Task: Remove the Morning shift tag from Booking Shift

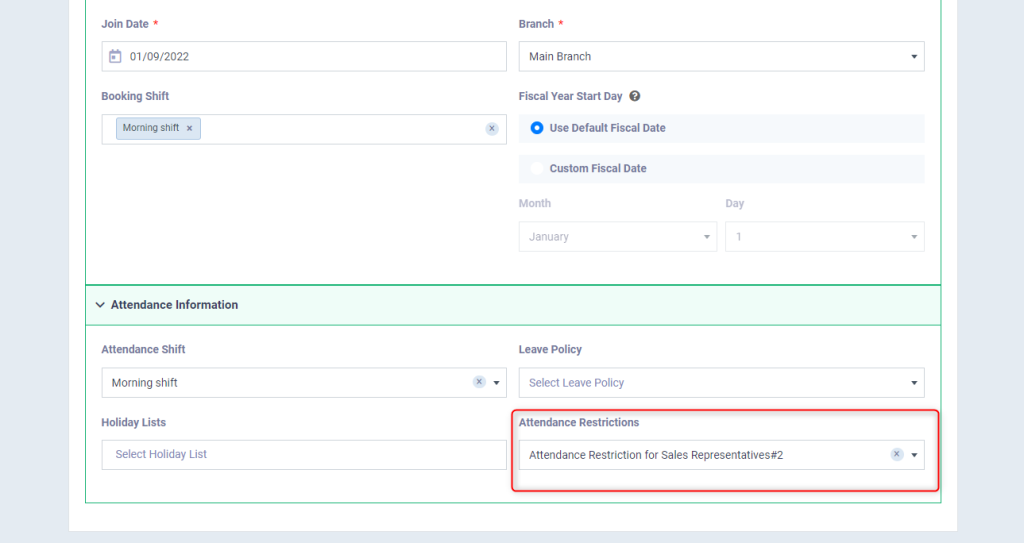Action: pyautogui.click(x=189, y=128)
